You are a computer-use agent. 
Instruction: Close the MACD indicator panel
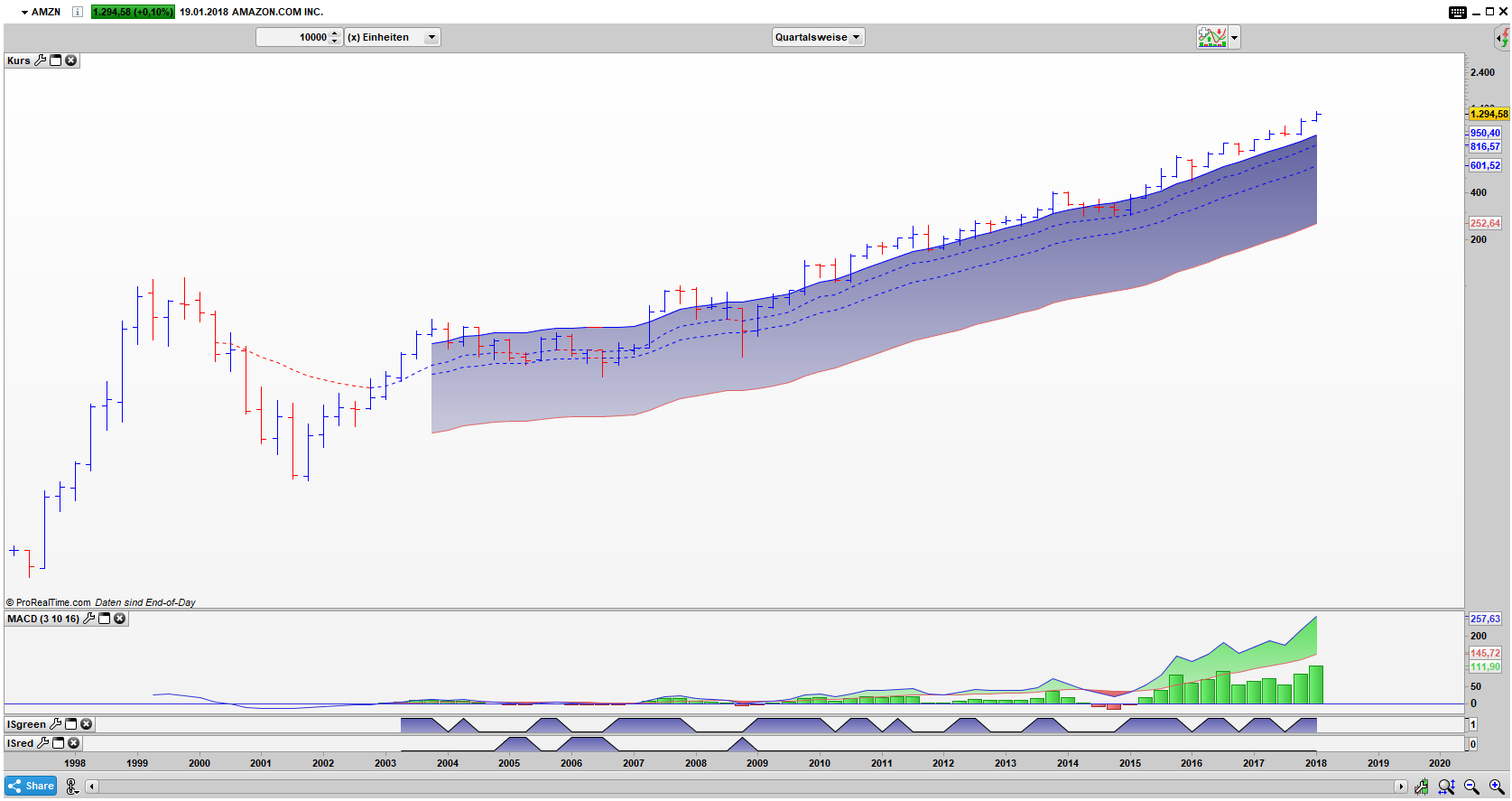tap(120, 619)
